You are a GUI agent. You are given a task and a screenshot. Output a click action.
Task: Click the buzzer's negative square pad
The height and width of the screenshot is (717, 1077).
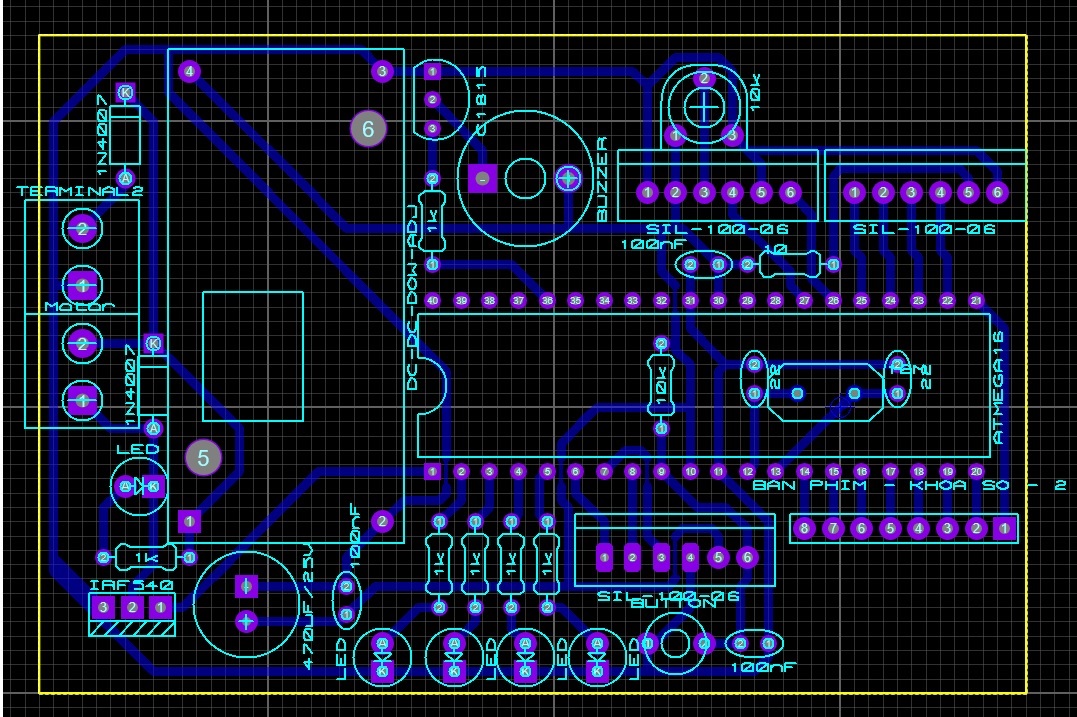coord(482,179)
